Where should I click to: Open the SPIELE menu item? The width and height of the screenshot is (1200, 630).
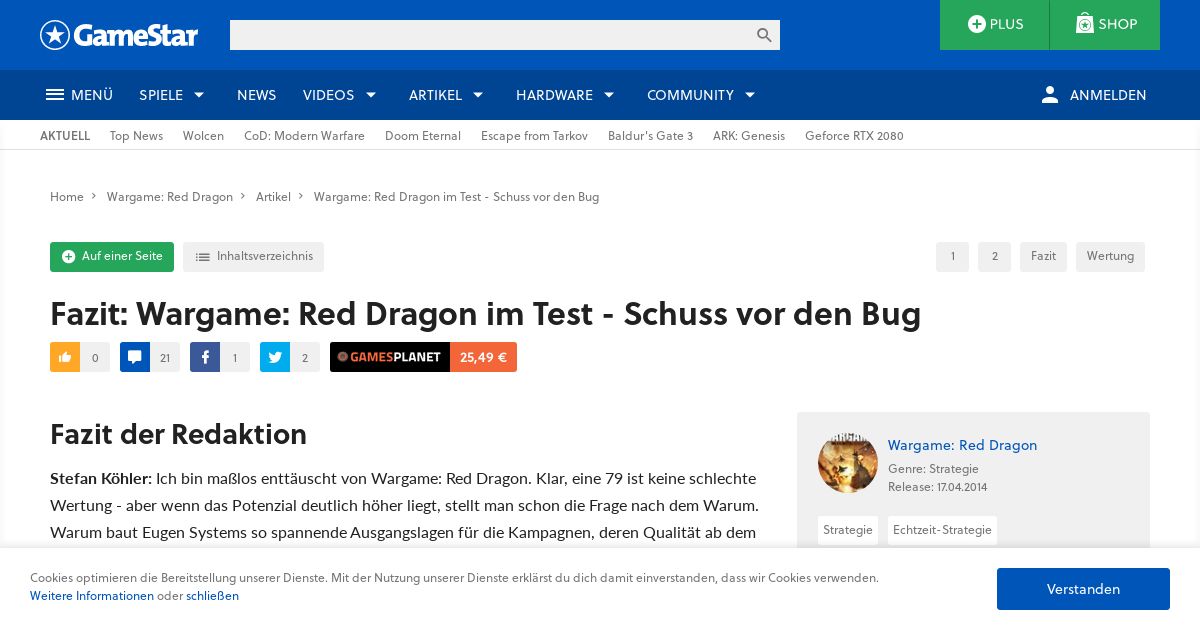[x=161, y=95]
